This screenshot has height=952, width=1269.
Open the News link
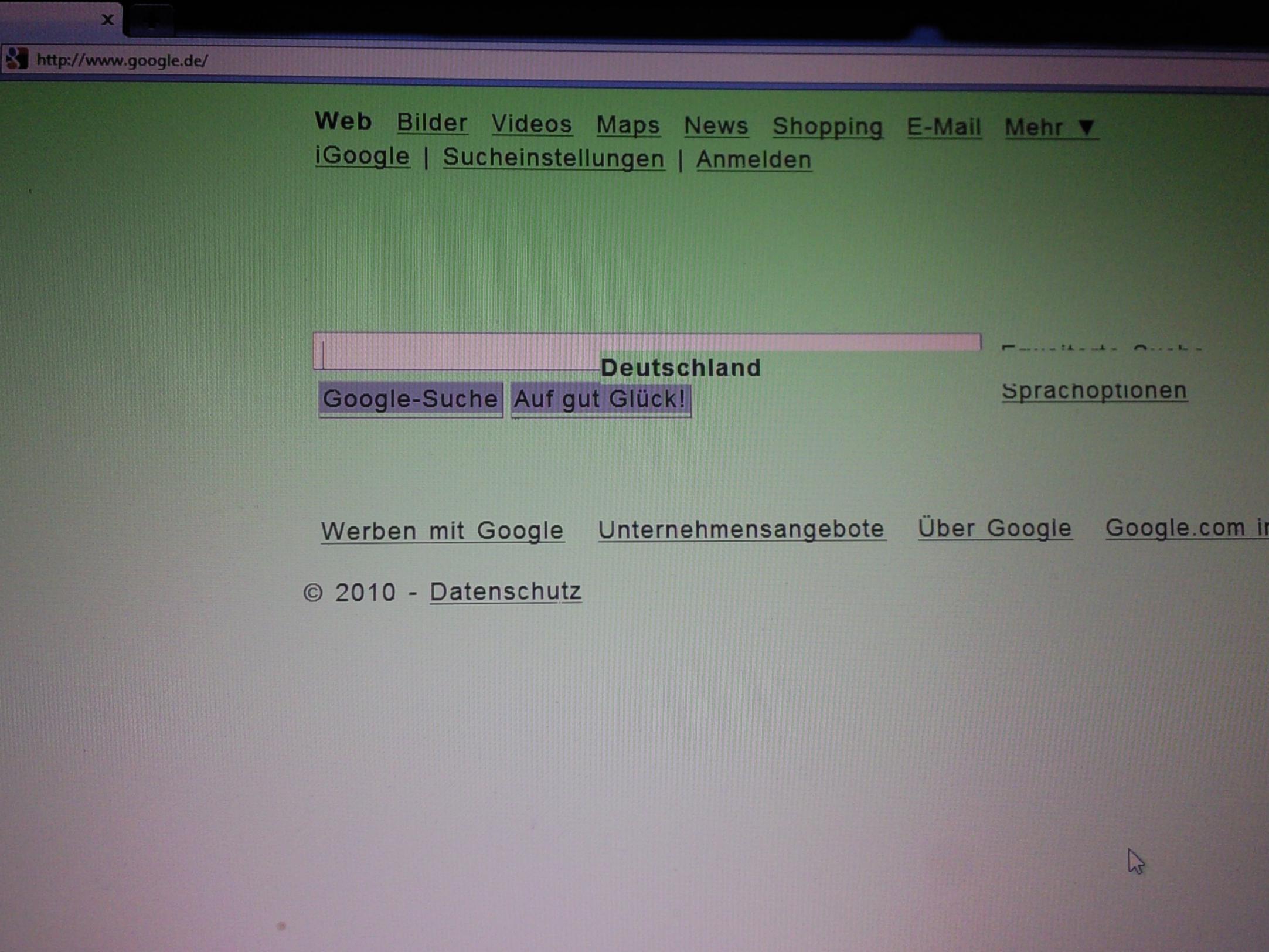[716, 125]
